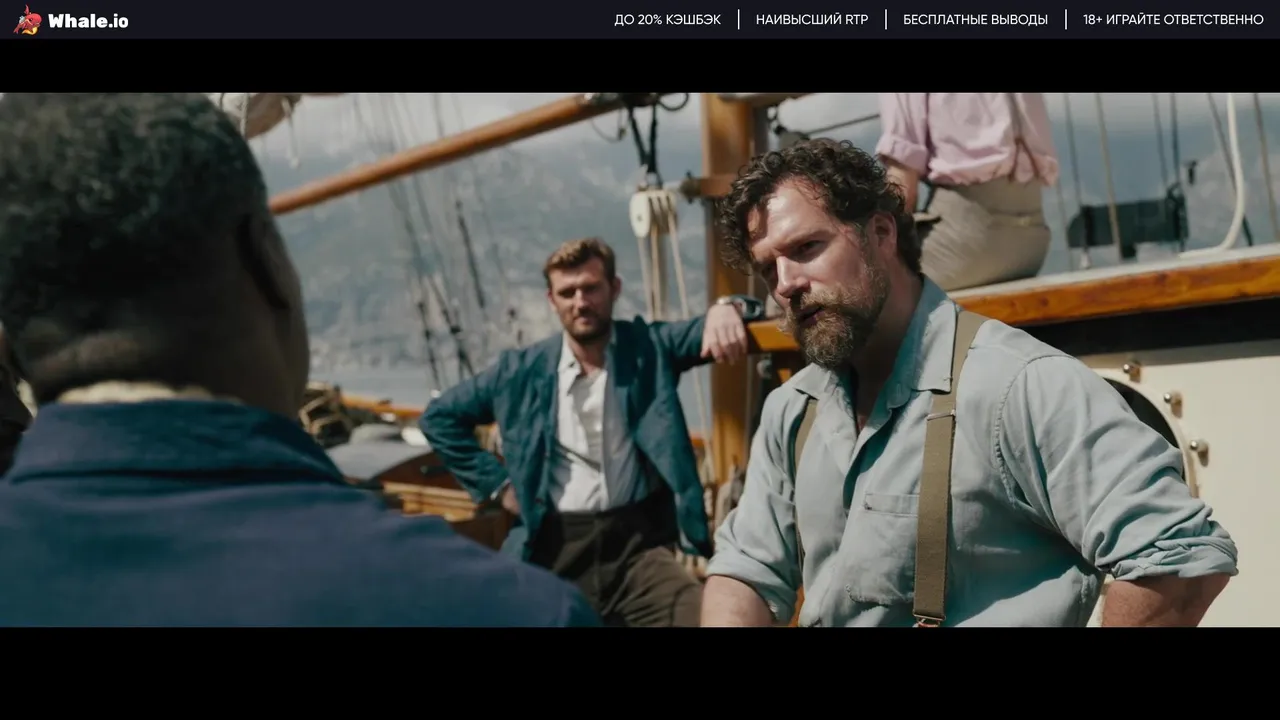Click the 'НАИВЫСШИЙ RTP' banner text

point(812,19)
